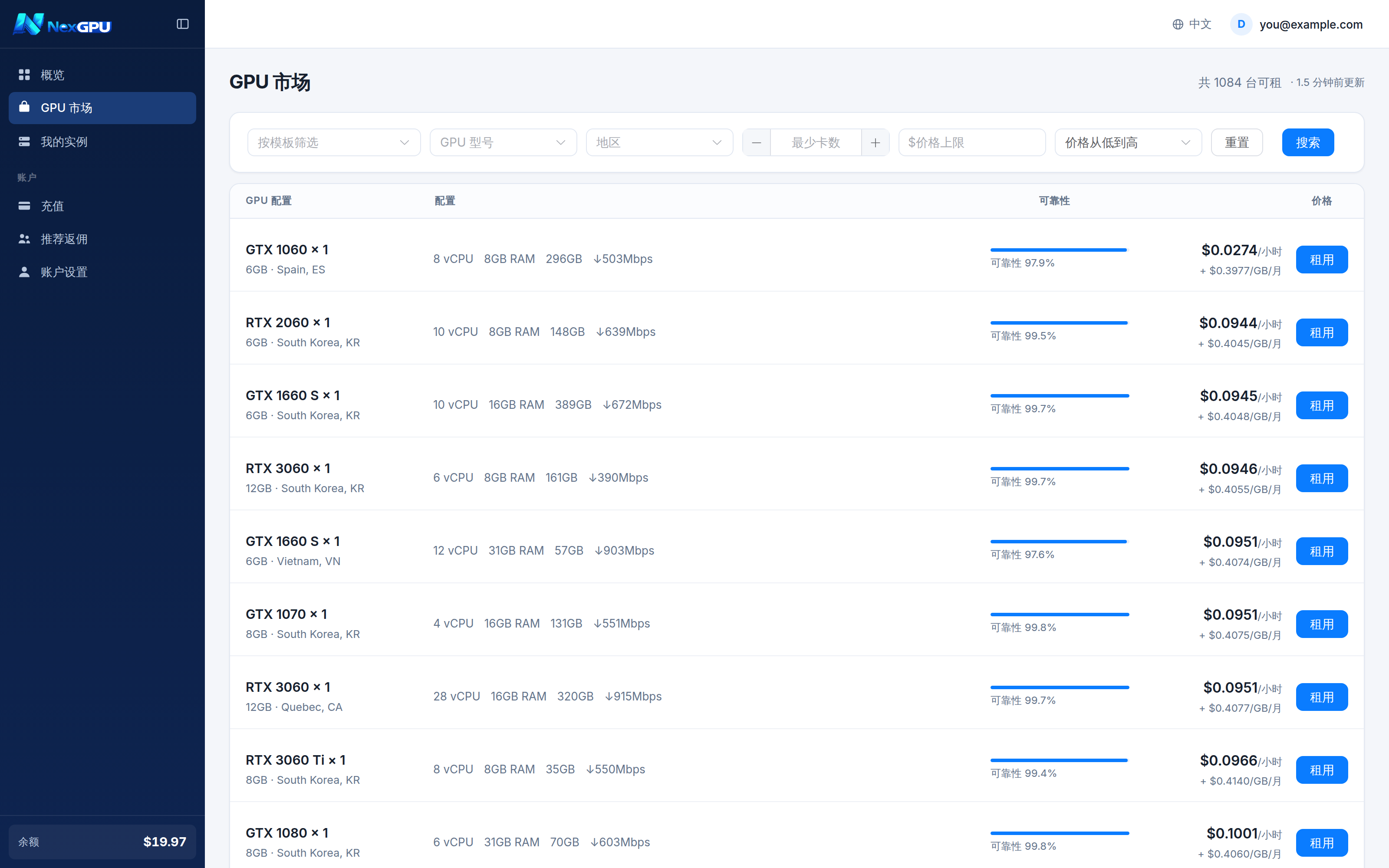Screen dimensions: 1389x868
Task: Expand the GPU 型号 dropdown
Action: click(504, 142)
